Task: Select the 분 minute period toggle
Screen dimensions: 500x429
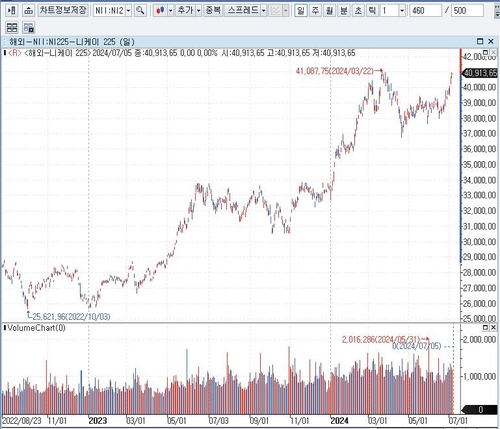Action: click(x=344, y=11)
